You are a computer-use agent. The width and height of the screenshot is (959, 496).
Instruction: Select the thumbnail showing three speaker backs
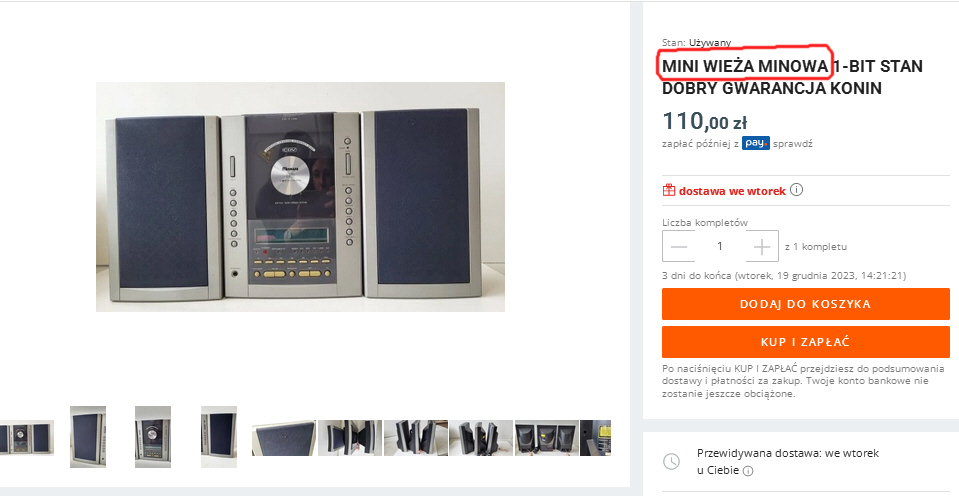coord(547,438)
